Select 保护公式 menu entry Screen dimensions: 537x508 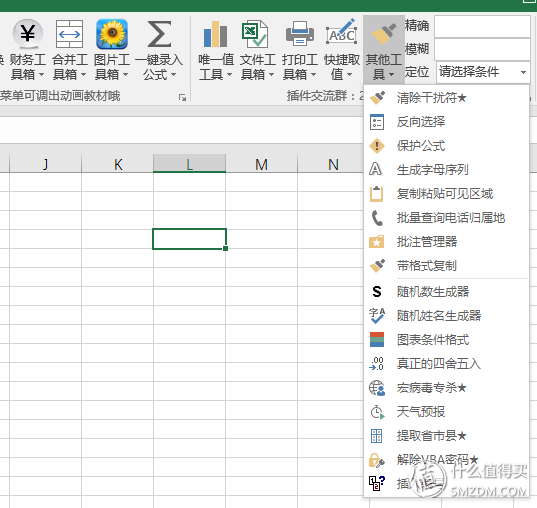(446, 146)
